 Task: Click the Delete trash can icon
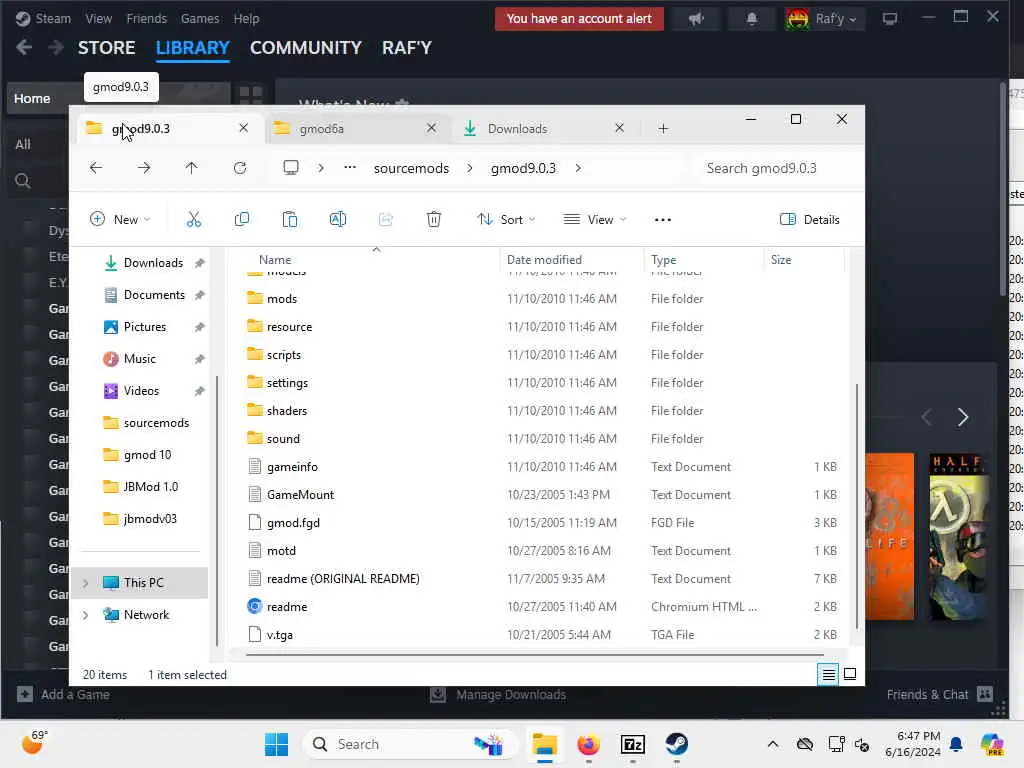434,219
